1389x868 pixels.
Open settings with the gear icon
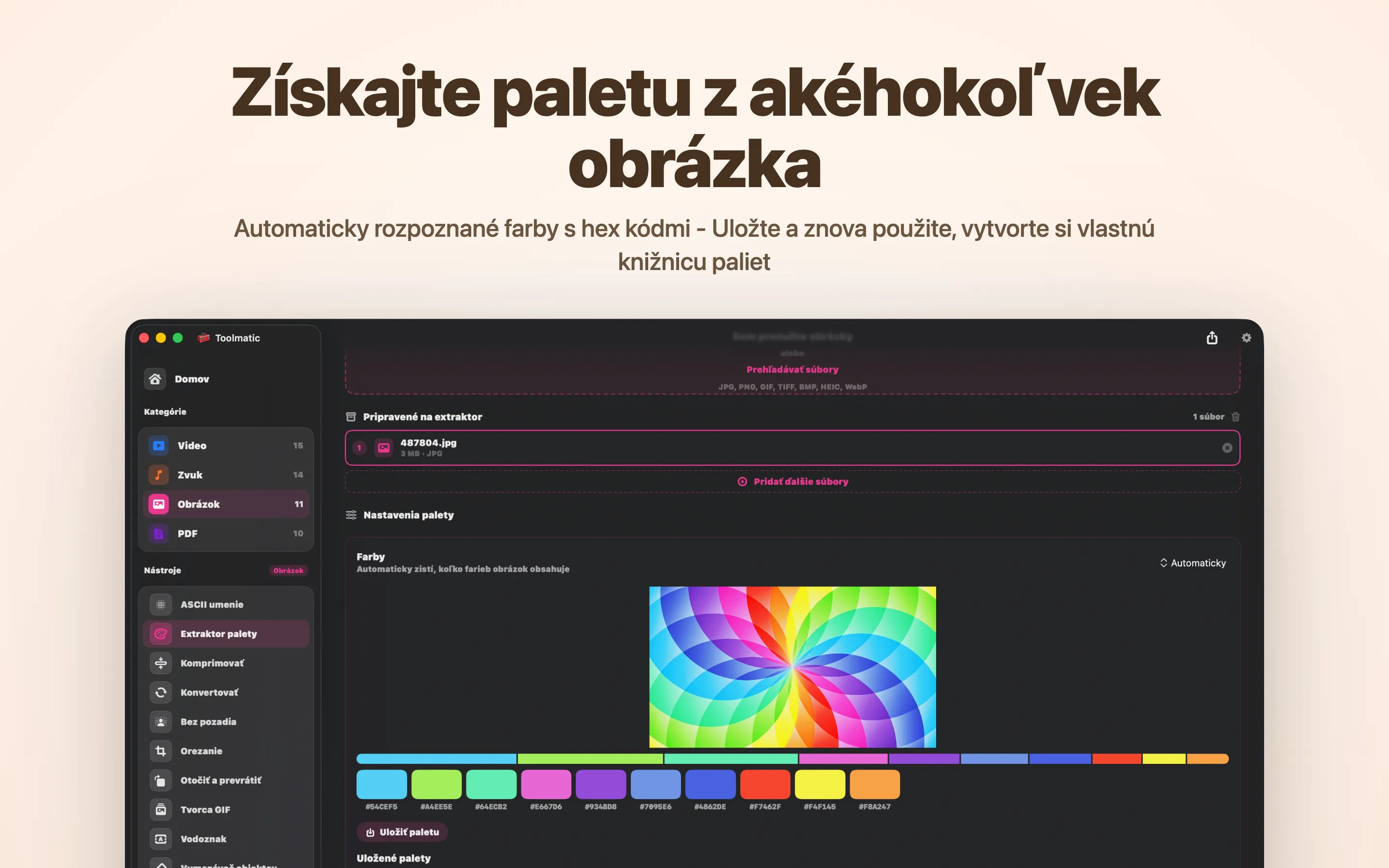1246,338
